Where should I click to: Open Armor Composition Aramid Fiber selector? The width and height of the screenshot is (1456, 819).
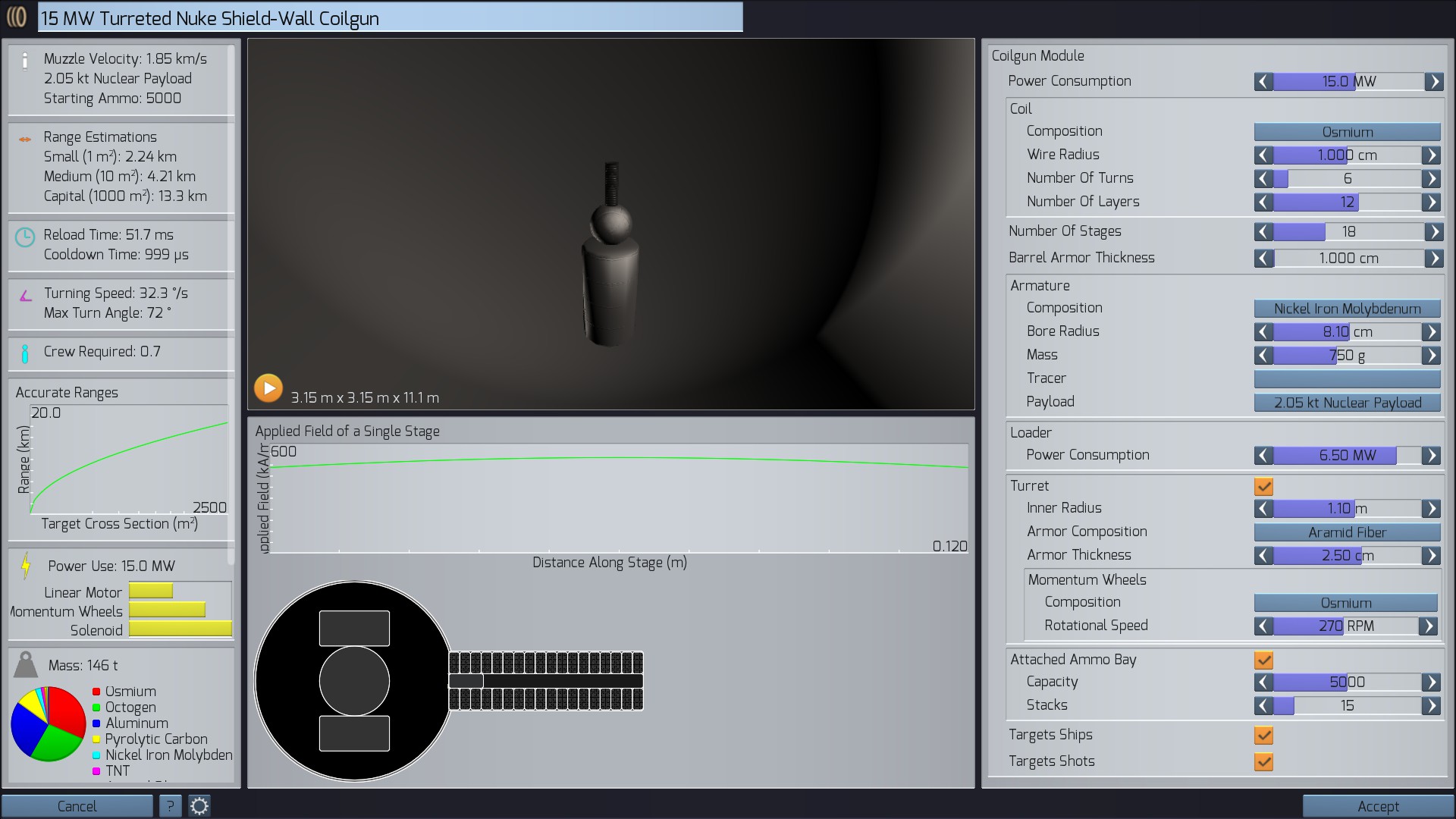1347,532
